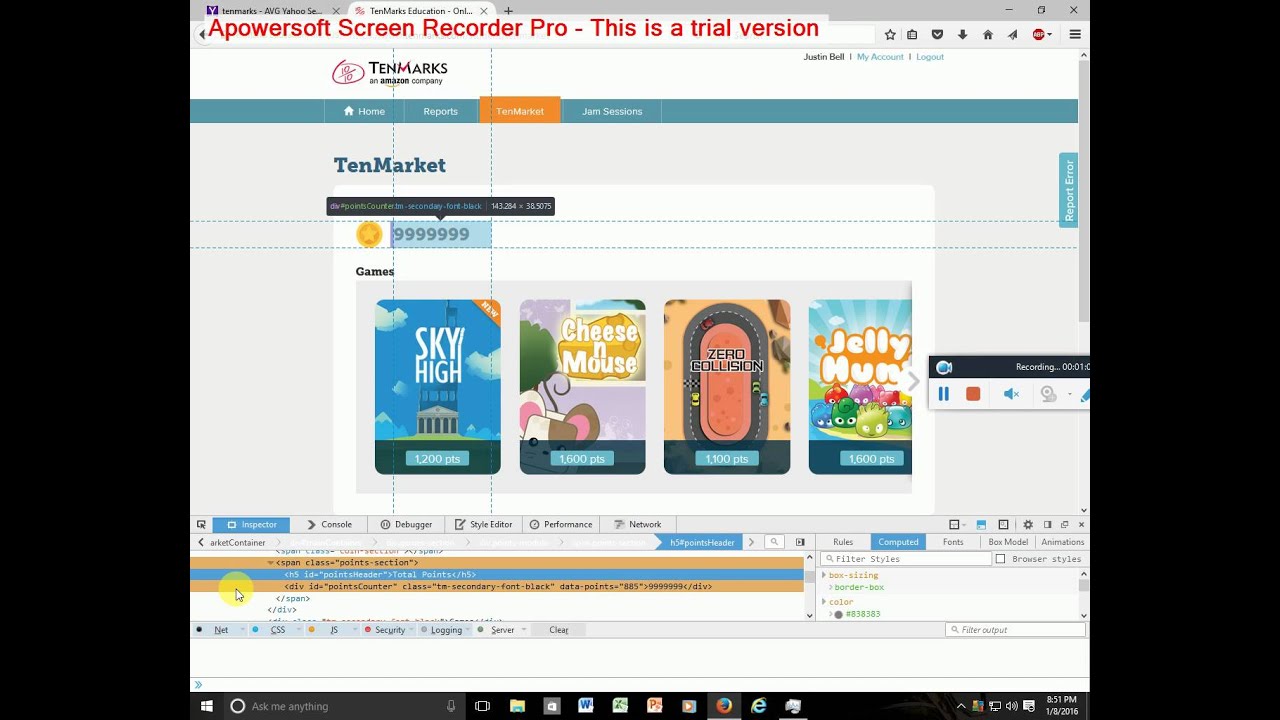Toggle the Security console filter
1280x720 pixels.
[x=388, y=630]
